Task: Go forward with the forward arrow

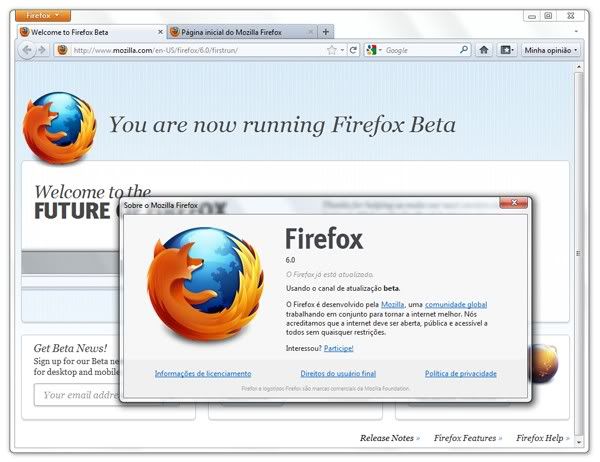Action: (42, 50)
